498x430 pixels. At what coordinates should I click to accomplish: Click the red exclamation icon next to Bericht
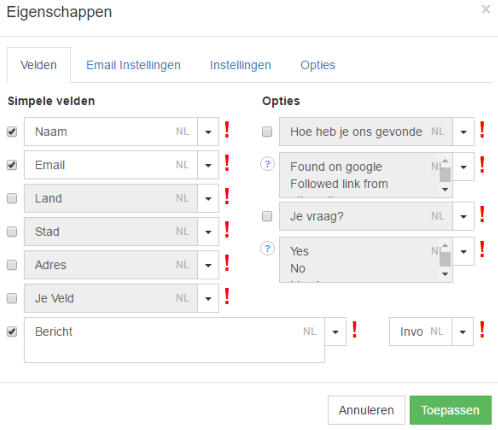pyautogui.click(x=355, y=330)
